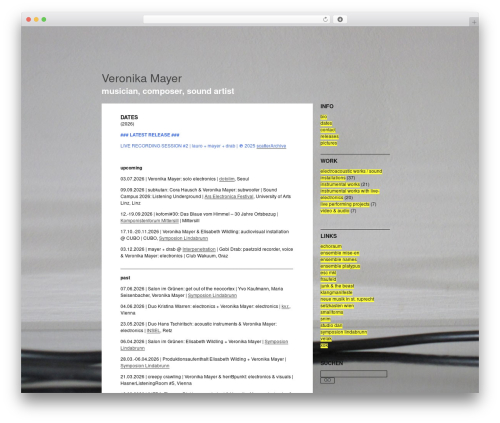Open instrumental works (21) category
This screenshot has width=500, height=423.
pyautogui.click(x=340, y=184)
